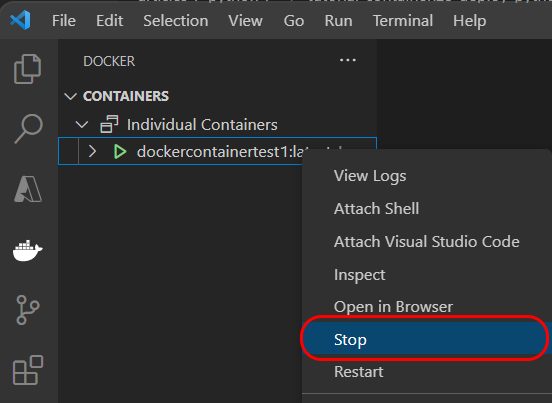Open the Search view icon
The width and height of the screenshot is (552, 403).
coord(28,128)
